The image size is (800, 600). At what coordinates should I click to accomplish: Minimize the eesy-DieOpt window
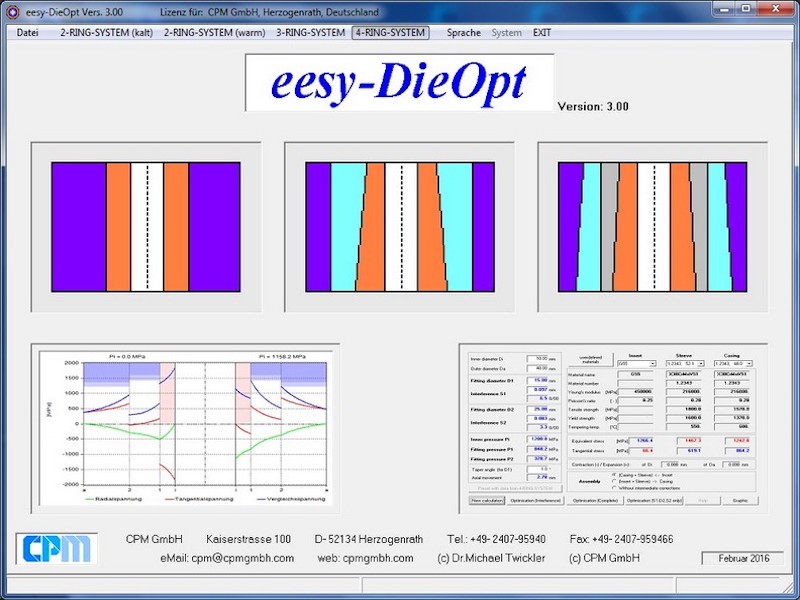[723, 9]
